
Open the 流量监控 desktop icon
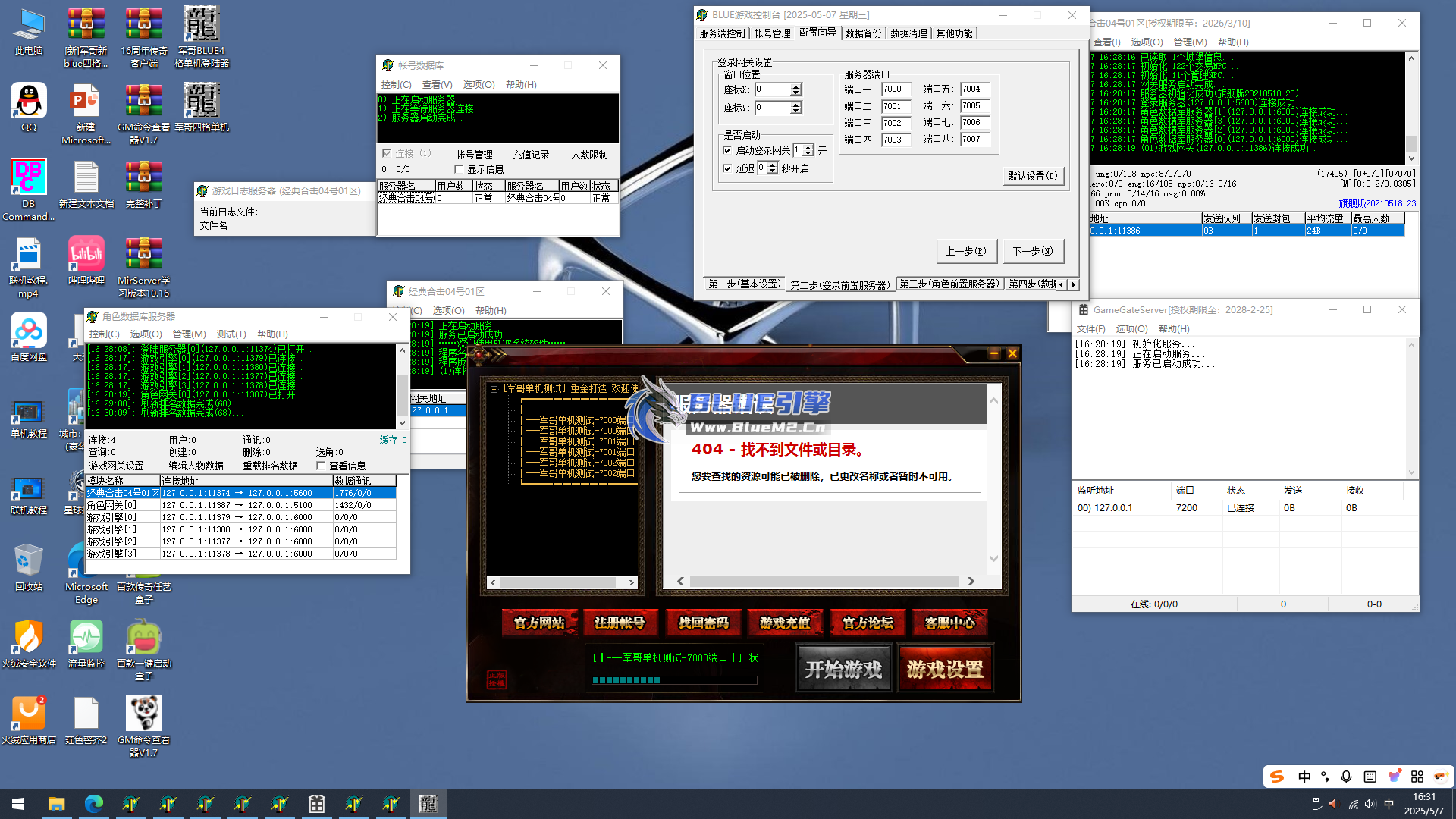click(x=86, y=644)
